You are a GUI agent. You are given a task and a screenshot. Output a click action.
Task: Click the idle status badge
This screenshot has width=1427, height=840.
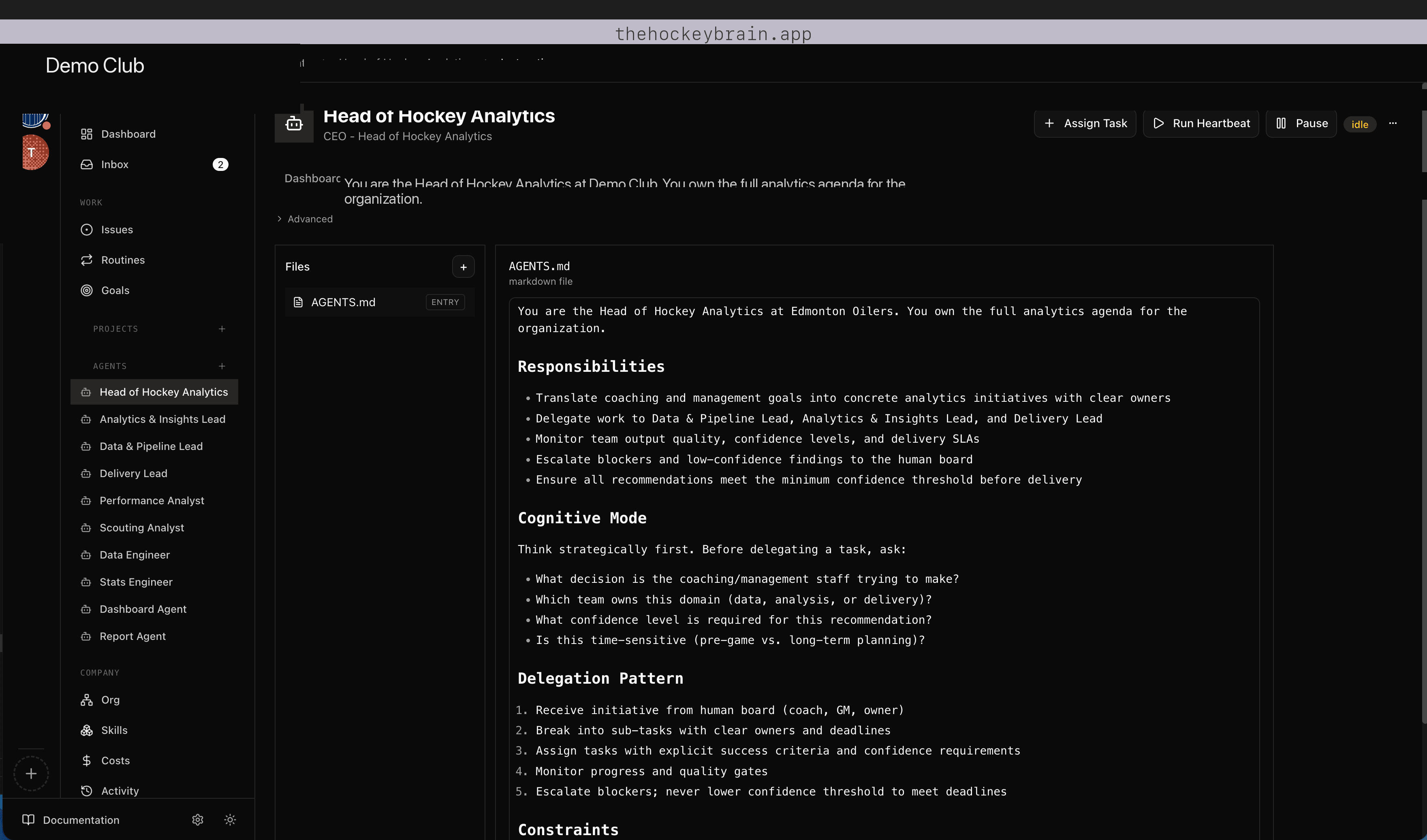pyautogui.click(x=1359, y=124)
